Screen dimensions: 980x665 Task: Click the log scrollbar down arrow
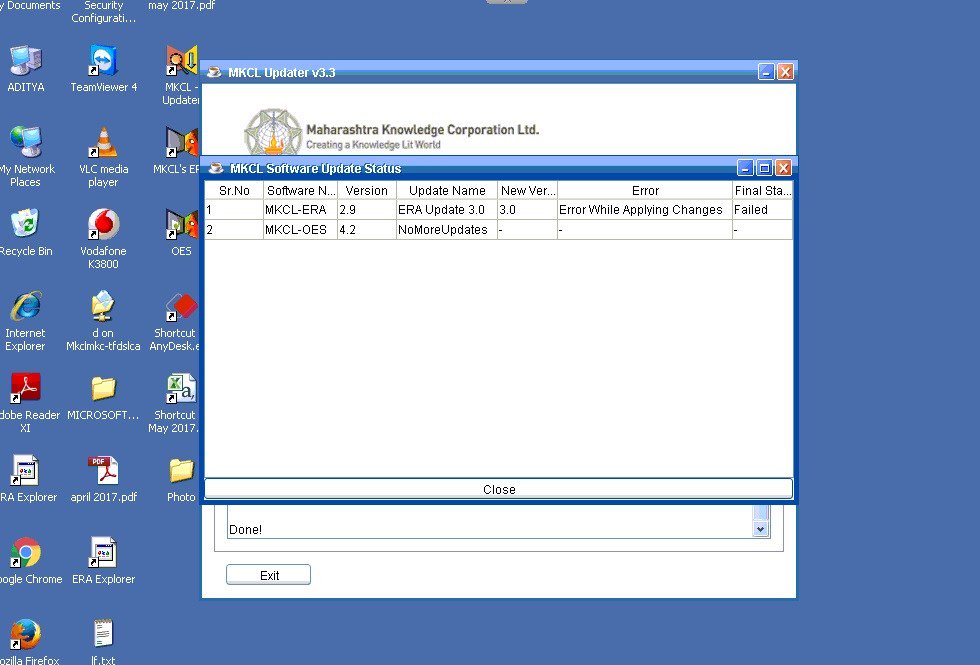tap(761, 529)
